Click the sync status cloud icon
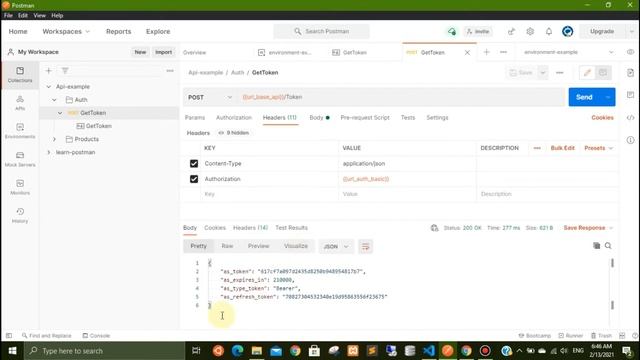This screenshot has width=640, height=360. (x=451, y=31)
